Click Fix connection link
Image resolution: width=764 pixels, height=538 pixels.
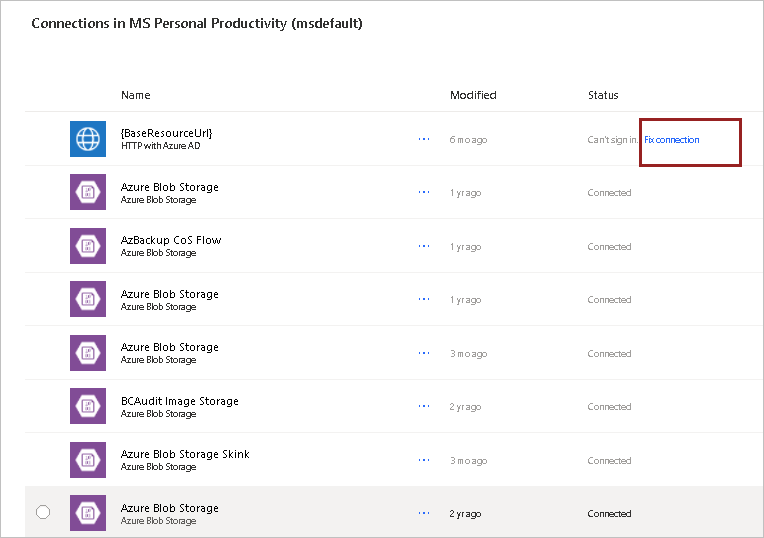tap(672, 140)
